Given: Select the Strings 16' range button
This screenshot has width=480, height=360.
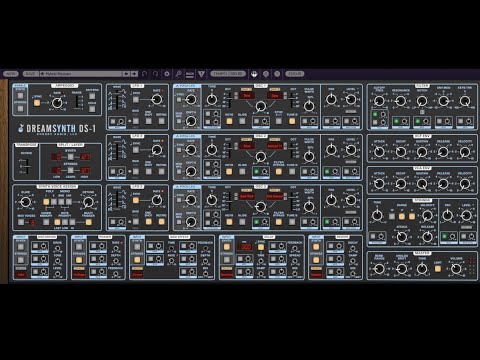Looking at the screenshot, I should click(x=392, y=216).
